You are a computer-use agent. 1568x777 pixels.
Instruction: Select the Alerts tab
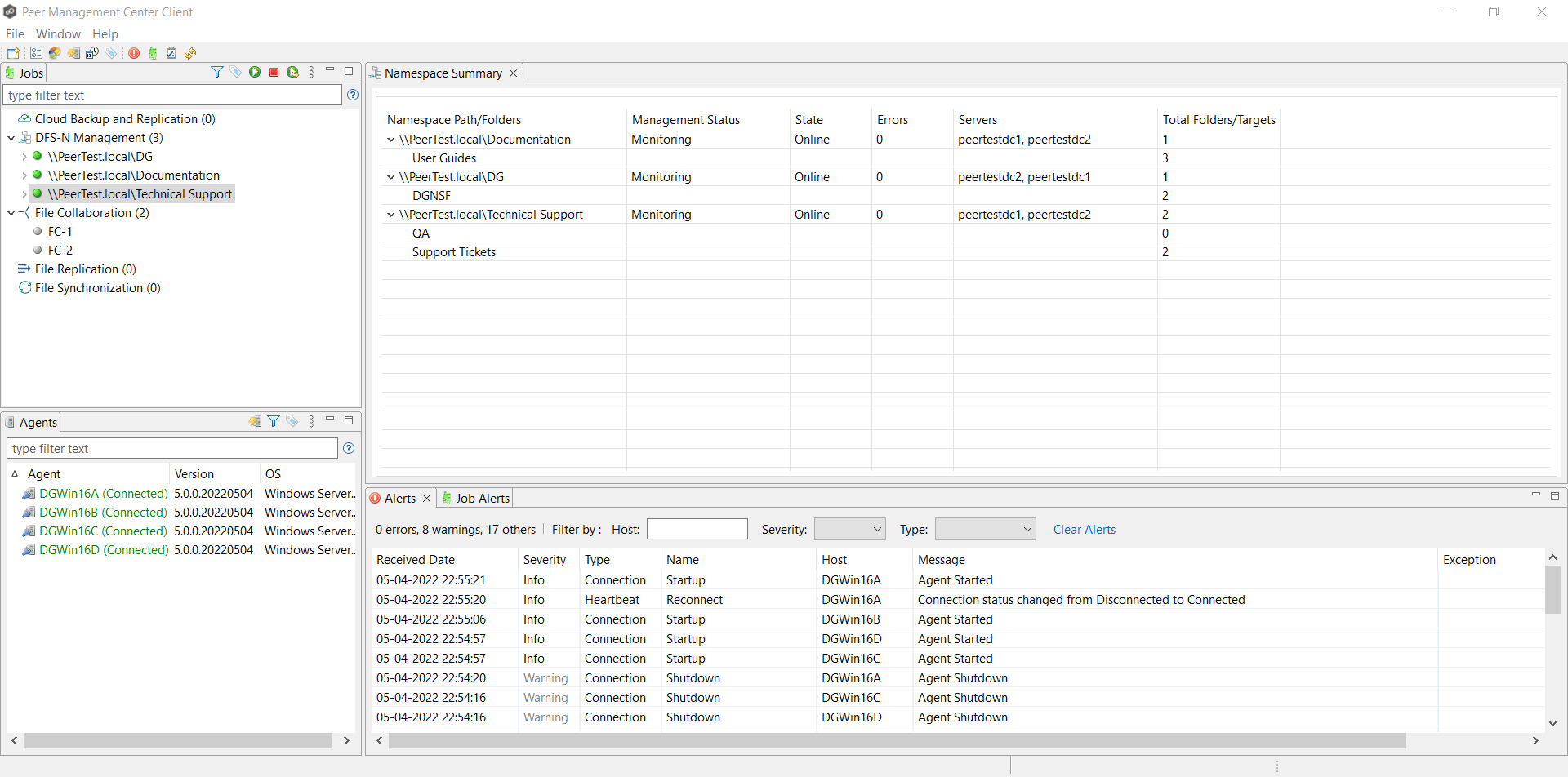pyautogui.click(x=400, y=499)
